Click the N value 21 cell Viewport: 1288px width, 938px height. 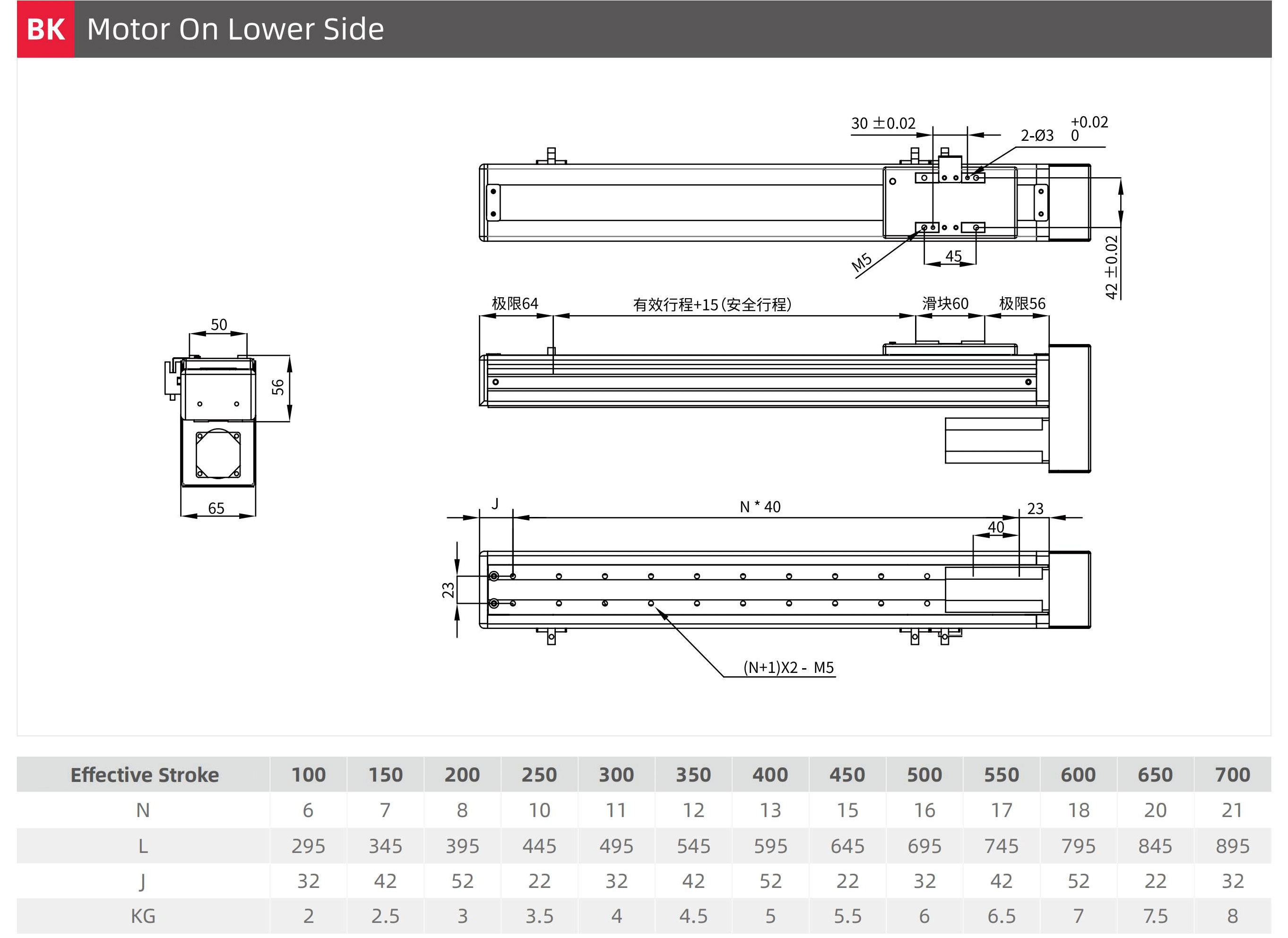pos(1232,810)
